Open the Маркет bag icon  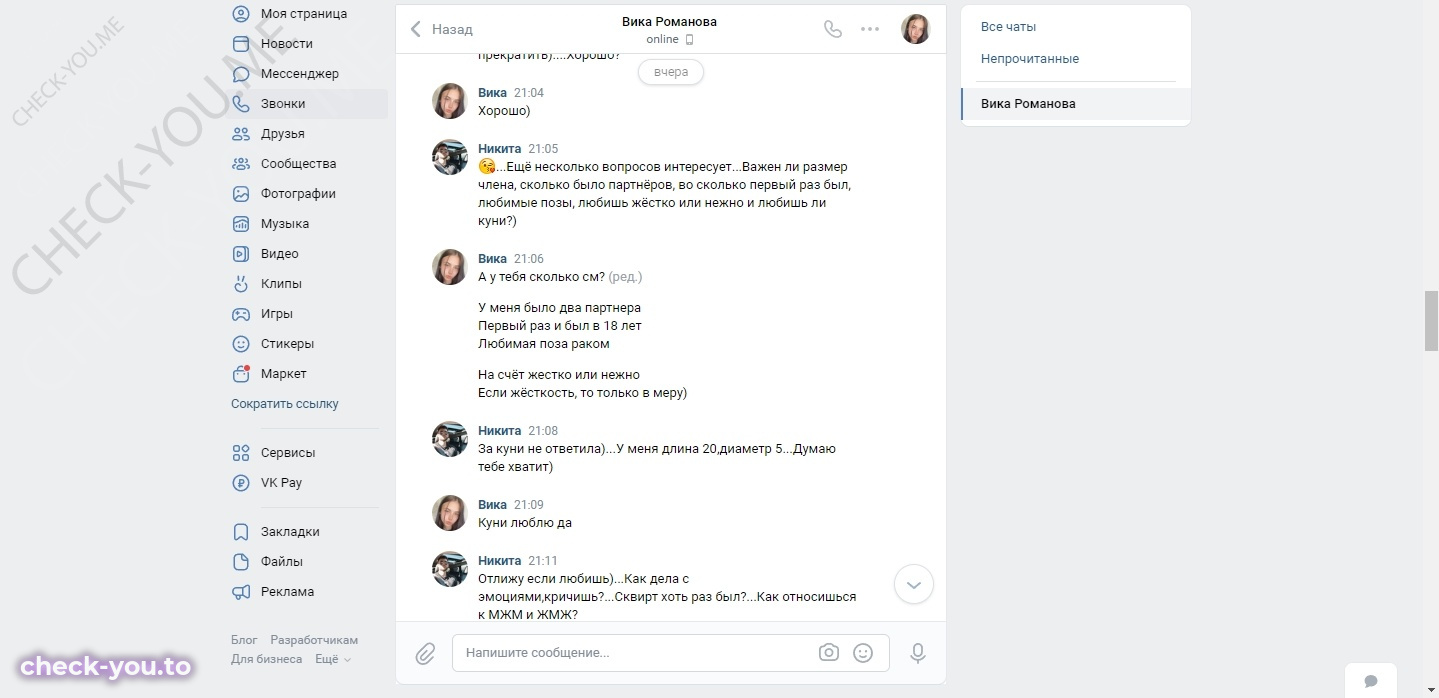click(241, 374)
